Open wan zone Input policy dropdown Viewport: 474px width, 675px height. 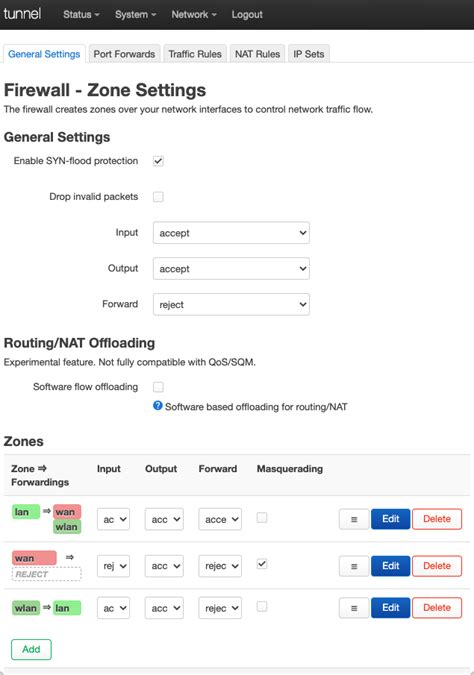click(114, 566)
